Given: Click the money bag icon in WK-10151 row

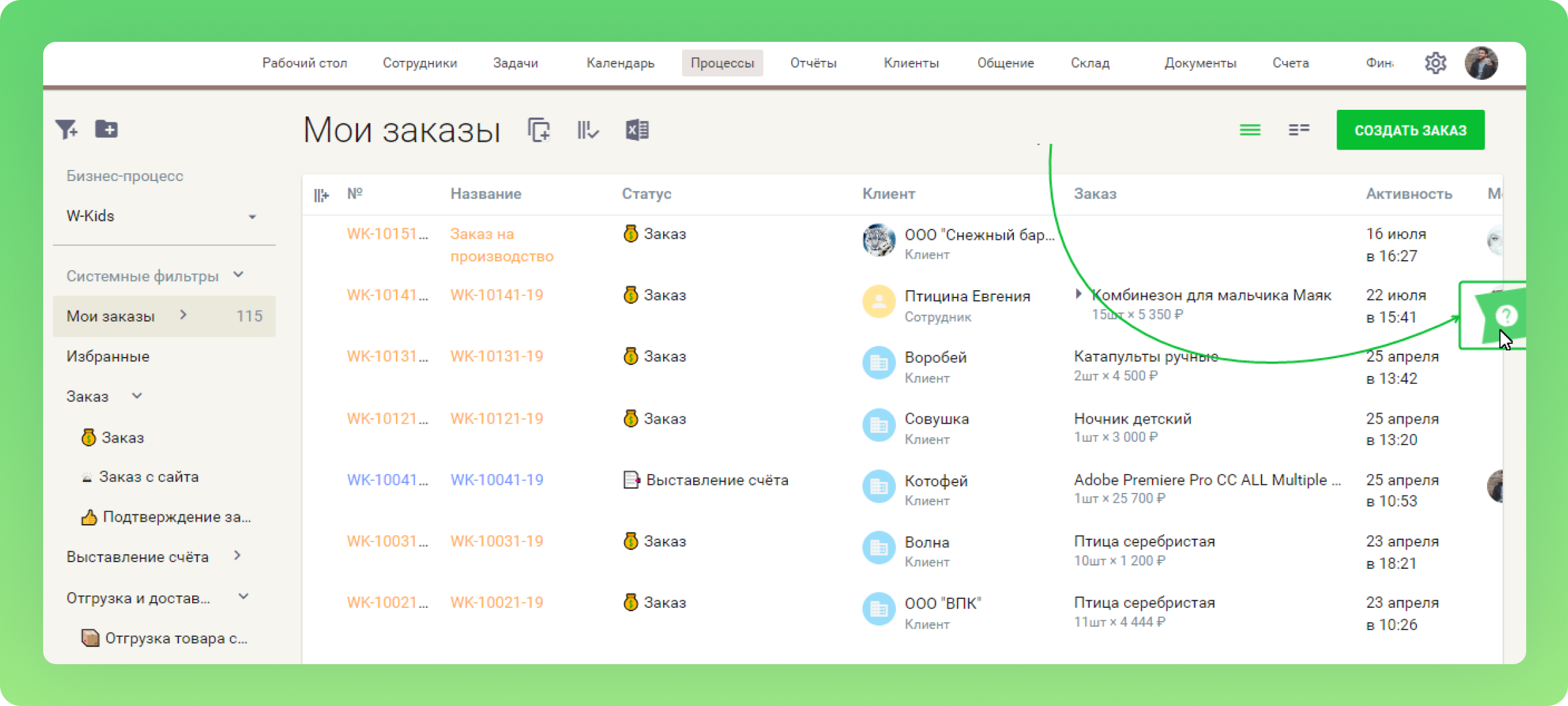Looking at the screenshot, I should 630,233.
